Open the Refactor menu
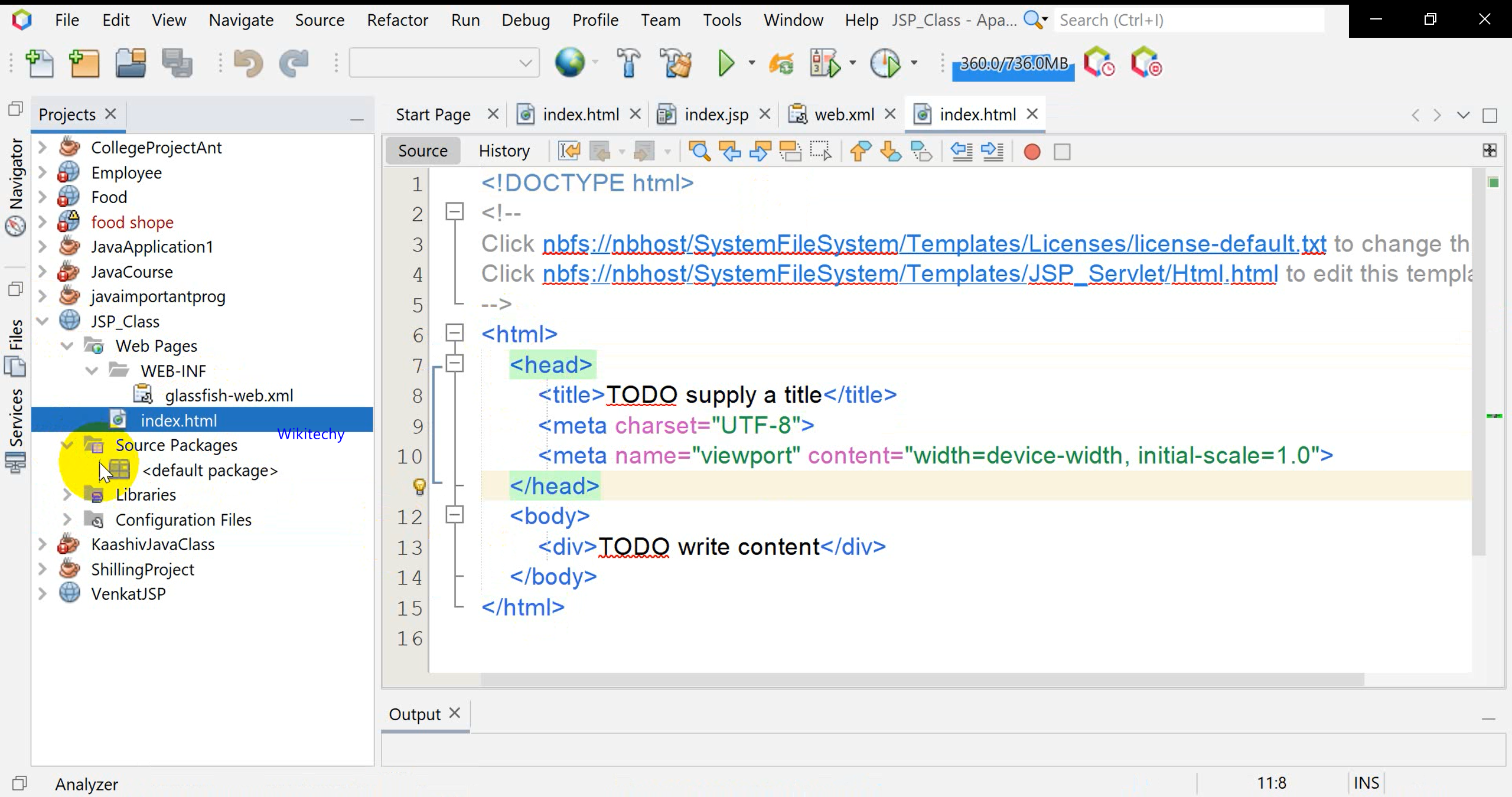This screenshot has width=1512, height=797. click(x=397, y=20)
